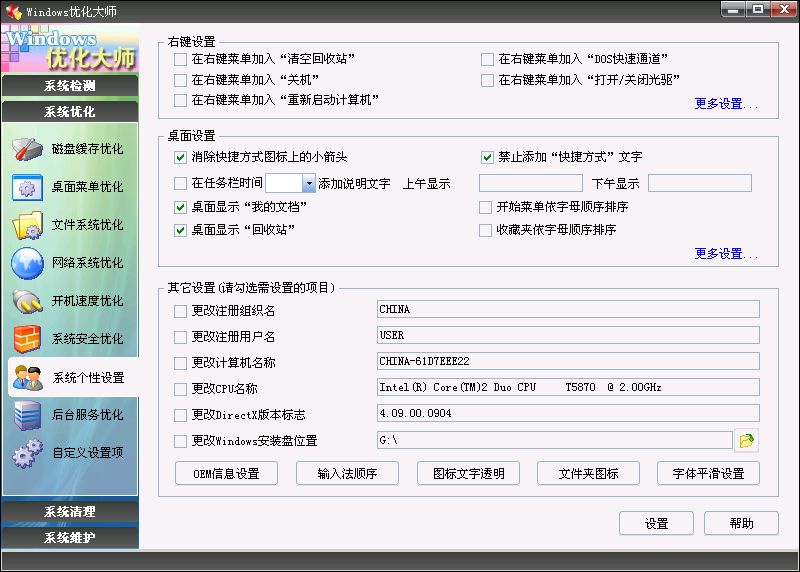The width and height of the screenshot is (800, 572).
Task: Click the CHINA organization name field
Action: tap(568, 309)
